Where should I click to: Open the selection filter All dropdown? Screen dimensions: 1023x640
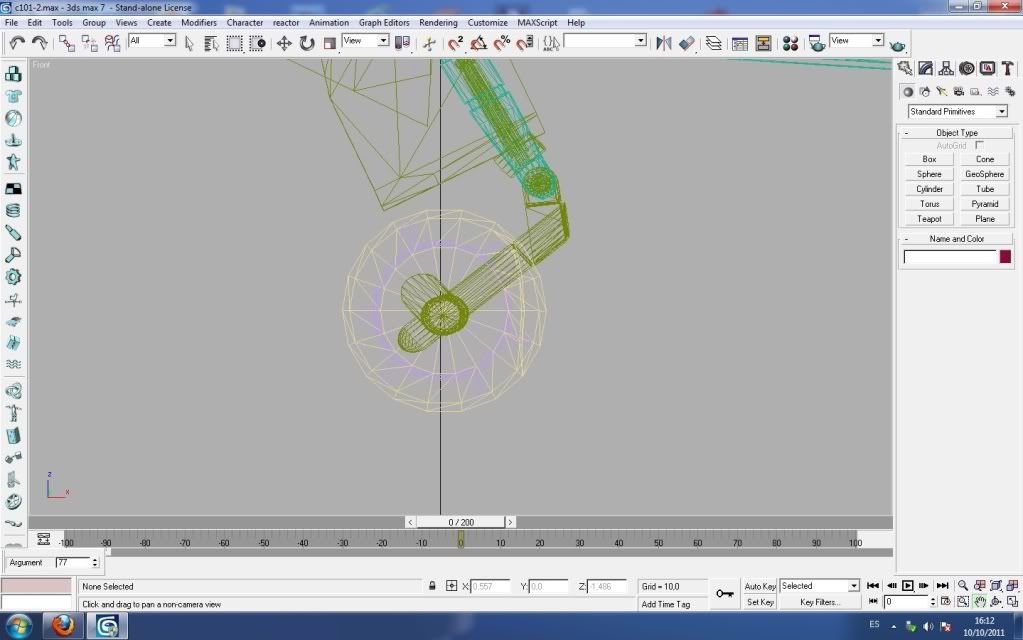pos(152,41)
